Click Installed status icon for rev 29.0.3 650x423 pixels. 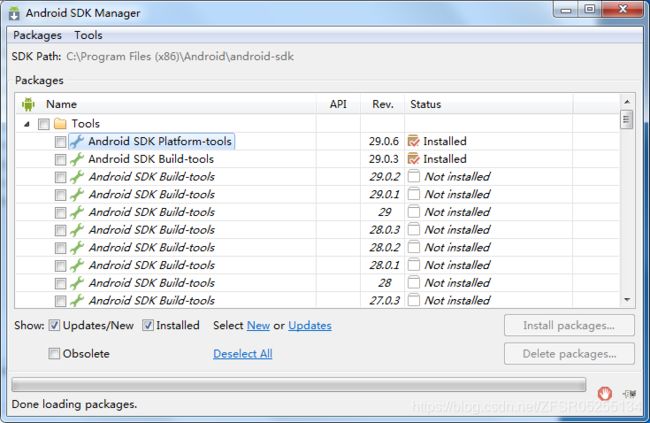coord(413,159)
